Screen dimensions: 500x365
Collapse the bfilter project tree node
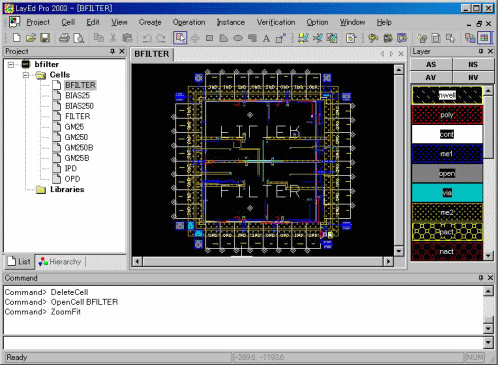(x=11, y=64)
